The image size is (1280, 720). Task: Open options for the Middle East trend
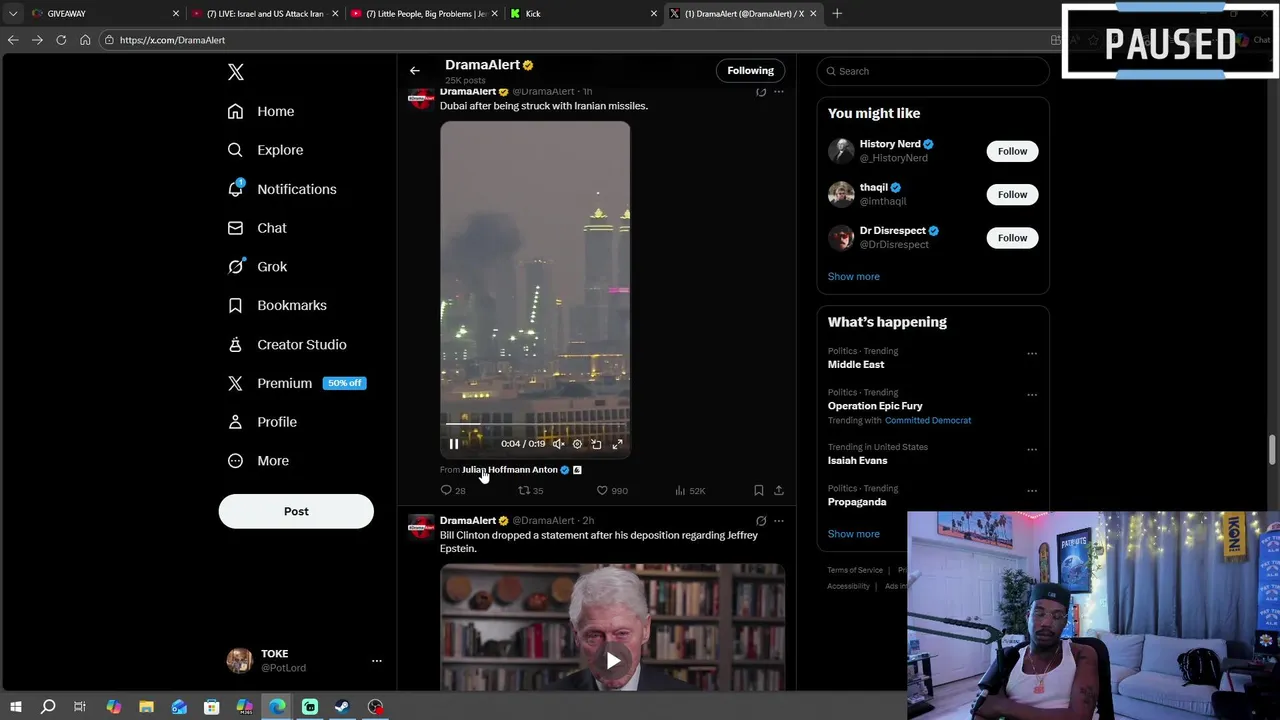point(1032,353)
